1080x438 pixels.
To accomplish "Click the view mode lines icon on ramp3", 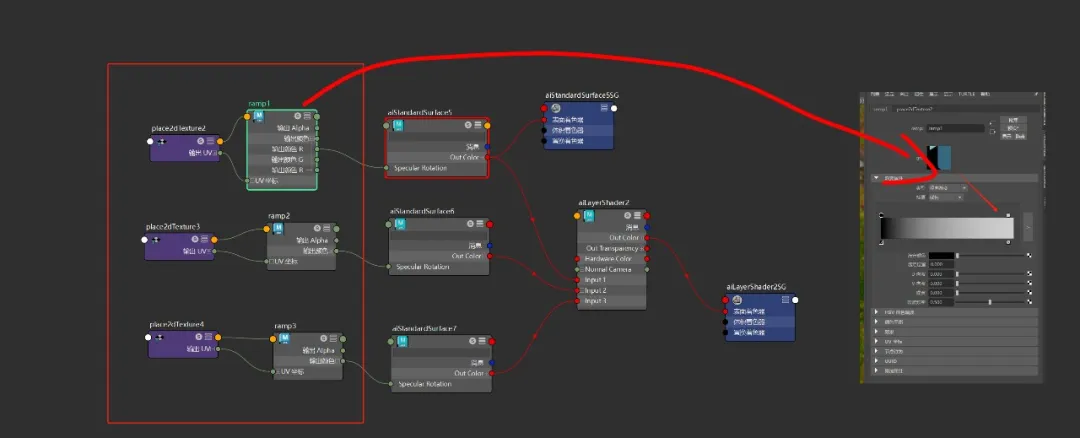I will (x=333, y=338).
